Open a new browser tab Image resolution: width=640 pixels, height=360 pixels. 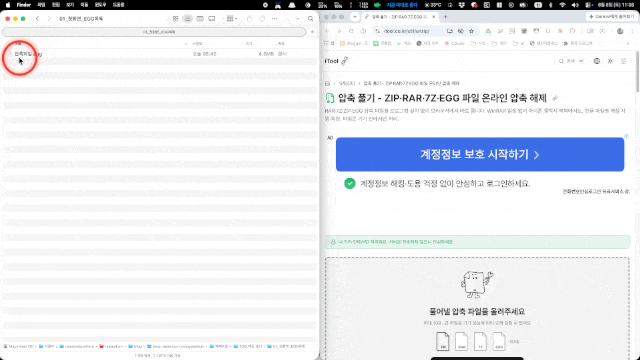(x=445, y=17)
